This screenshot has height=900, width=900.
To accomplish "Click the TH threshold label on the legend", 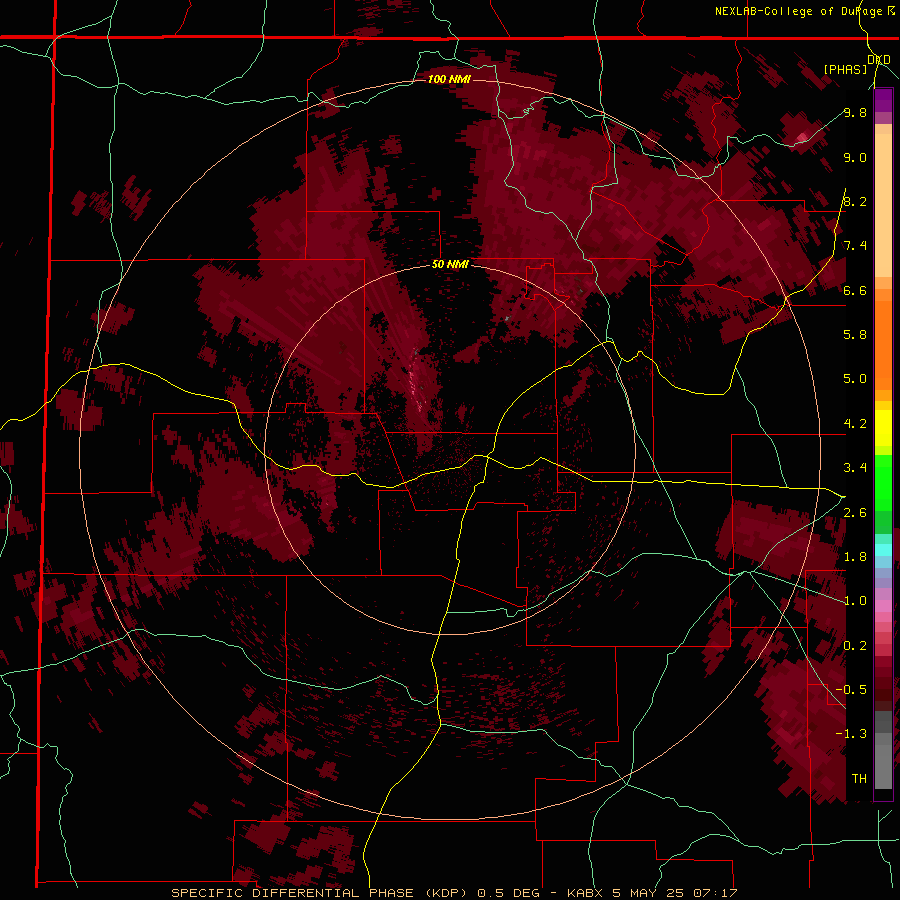I will 859,779.
